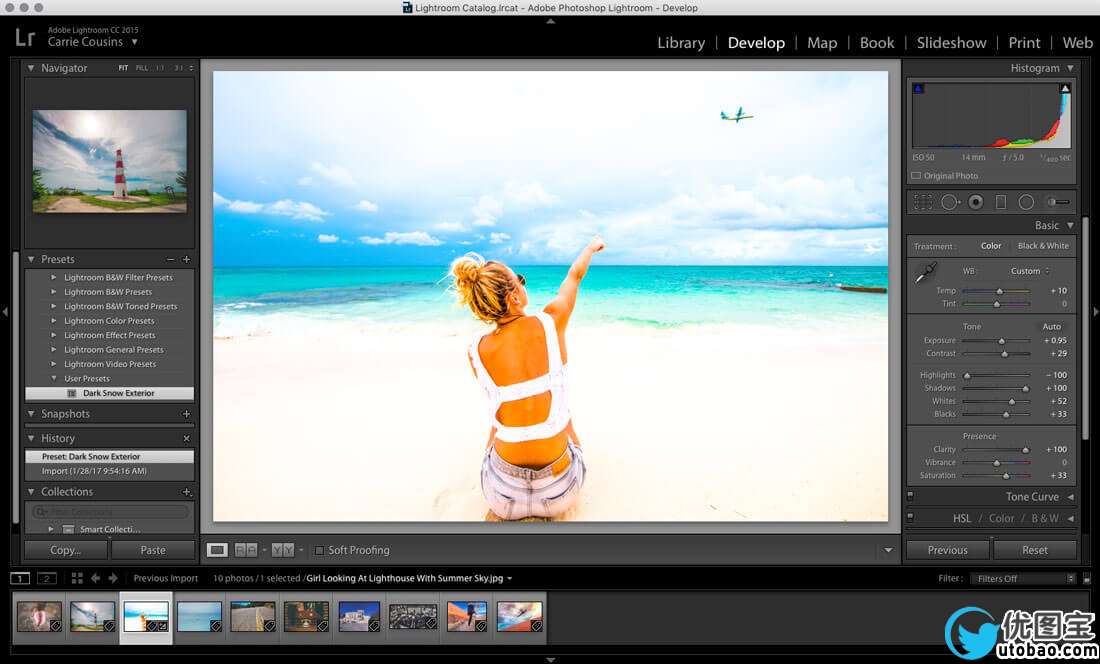
Task: Toggle the shadow clipping indicator in Histogram
Action: coord(918,88)
